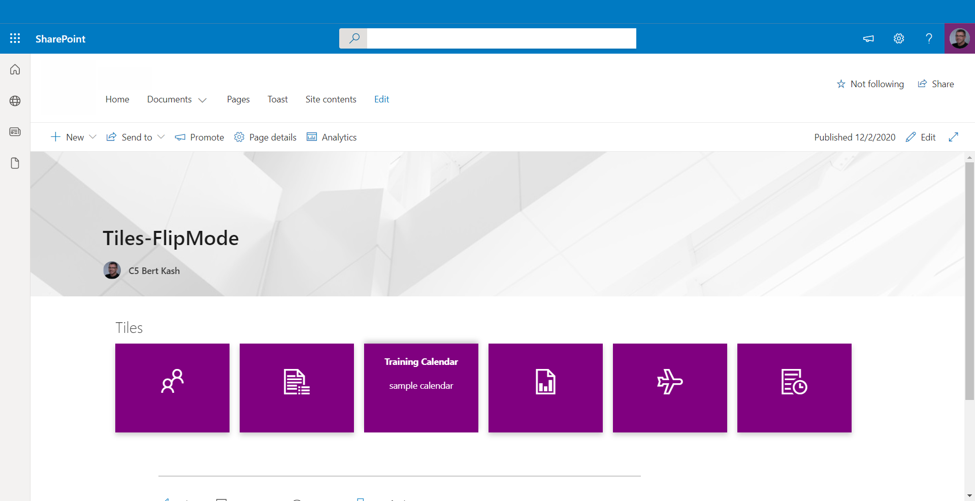Click the Share button
The height and width of the screenshot is (501, 975).
[x=936, y=84]
